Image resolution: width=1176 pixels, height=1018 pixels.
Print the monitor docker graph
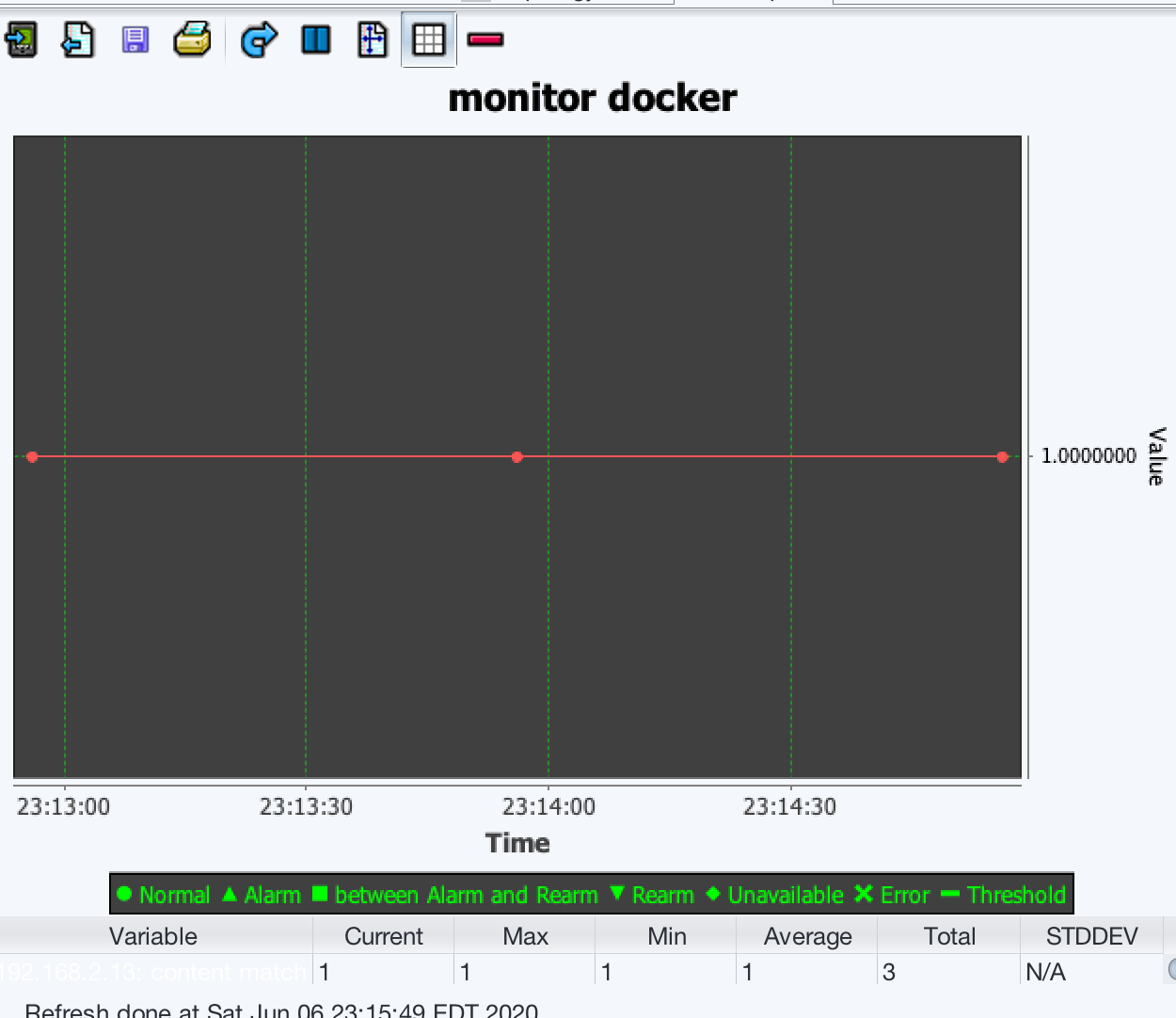pyautogui.click(x=189, y=40)
